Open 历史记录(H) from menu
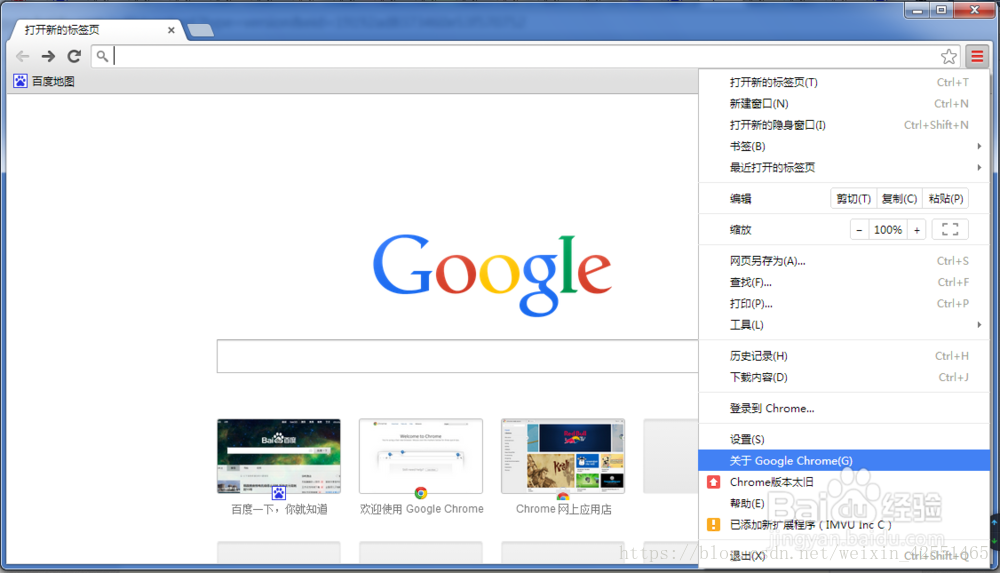Image resolution: width=1000 pixels, height=573 pixels. pyautogui.click(x=844, y=356)
